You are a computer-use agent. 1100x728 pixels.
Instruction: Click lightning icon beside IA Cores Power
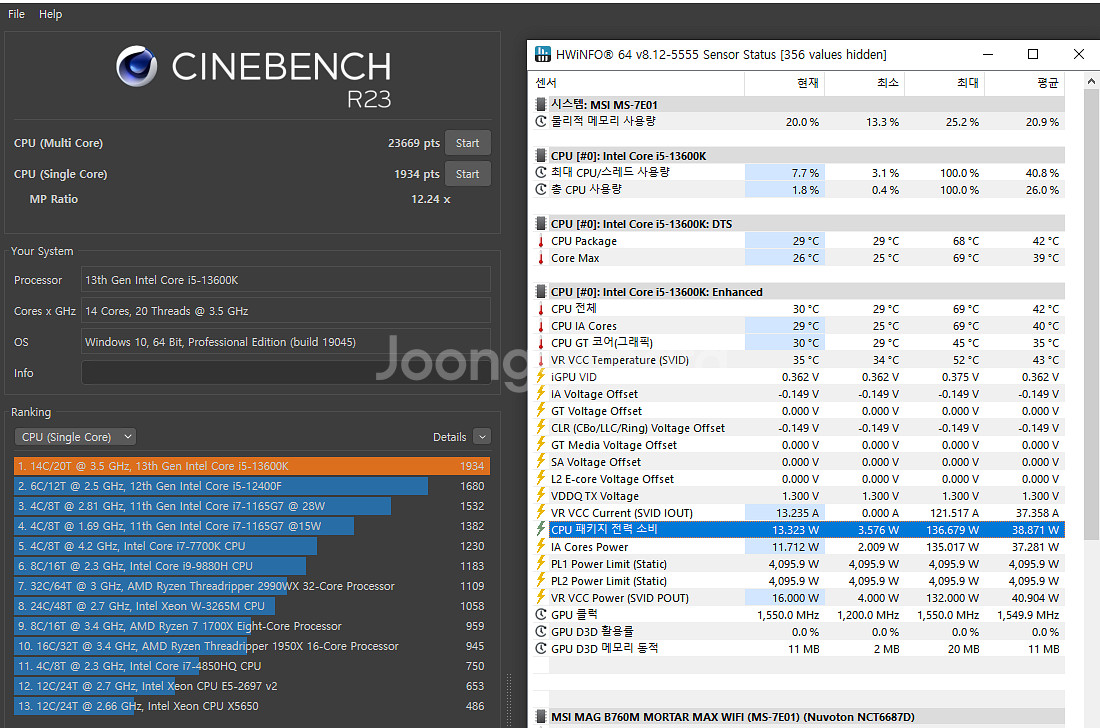(x=541, y=547)
